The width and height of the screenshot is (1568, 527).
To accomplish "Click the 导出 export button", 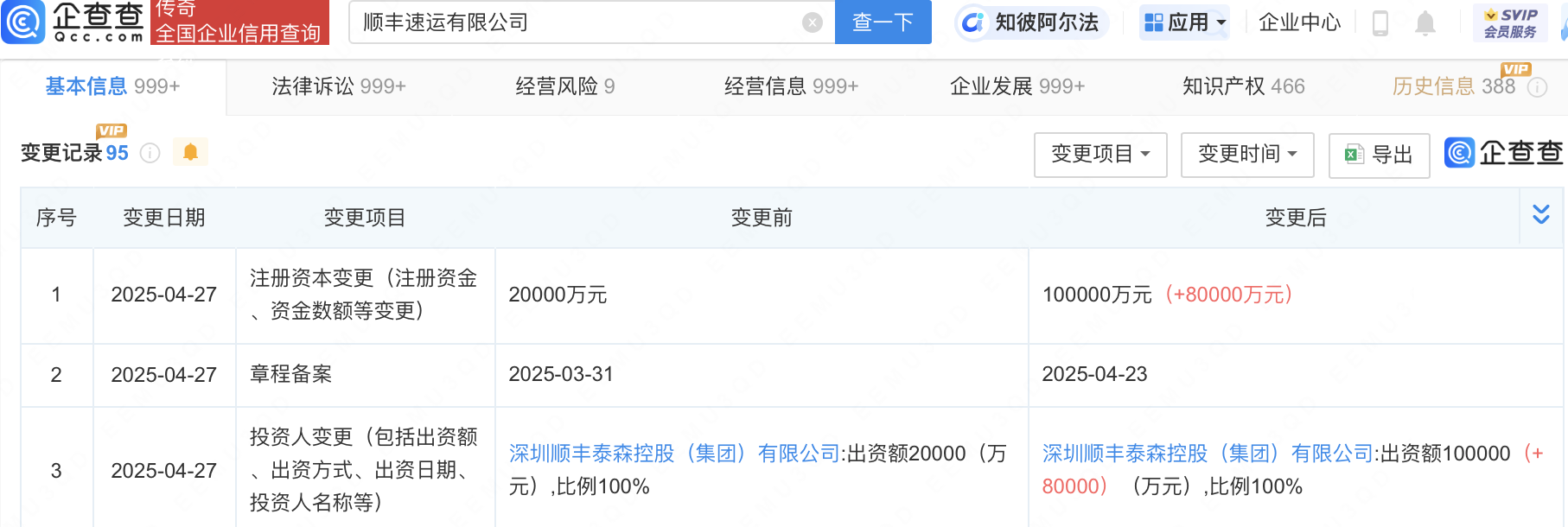I will tap(1380, 155).
